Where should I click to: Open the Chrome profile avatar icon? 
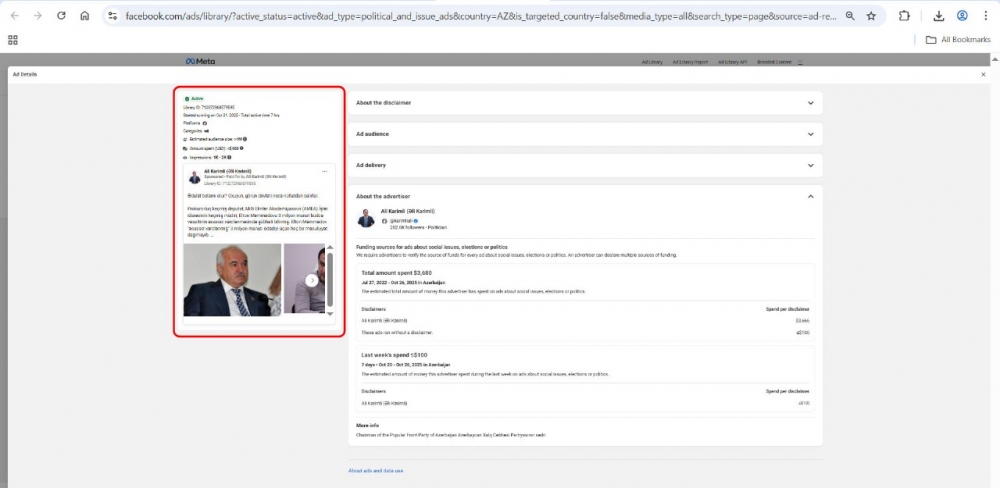coord(962,16)
